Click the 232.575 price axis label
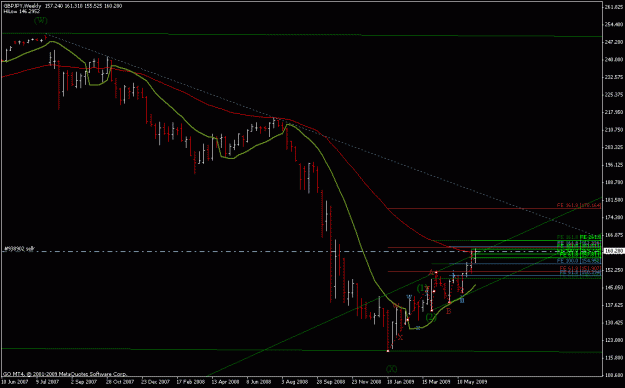 point(614,77)
